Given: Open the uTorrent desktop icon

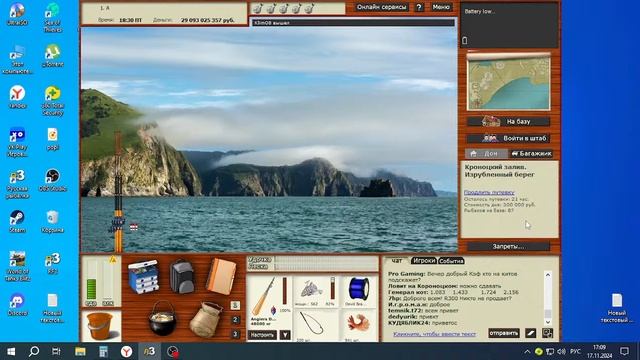Looking at the screenshot, I should [x=52, y=56].
